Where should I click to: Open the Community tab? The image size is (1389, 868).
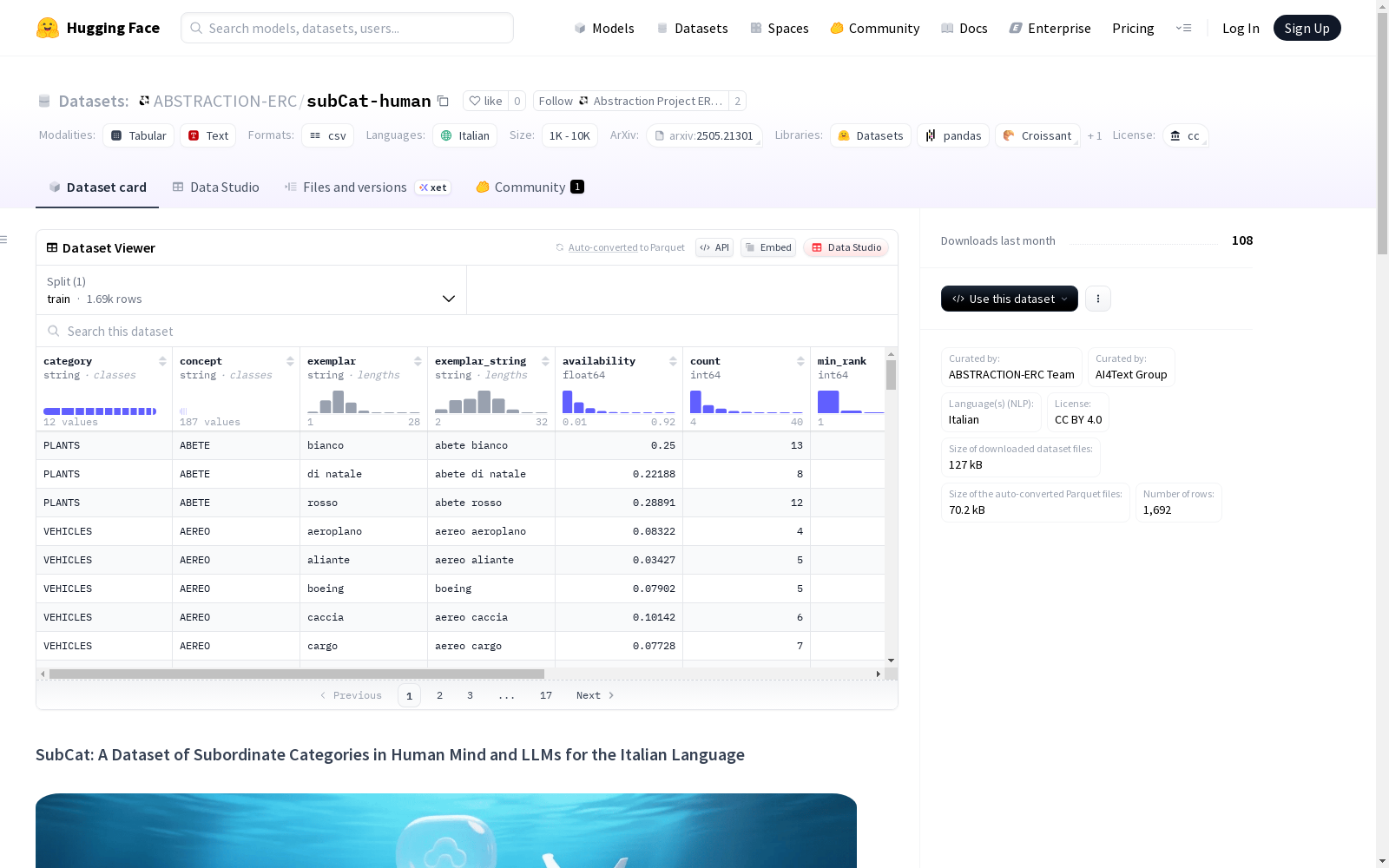[530, 187]
